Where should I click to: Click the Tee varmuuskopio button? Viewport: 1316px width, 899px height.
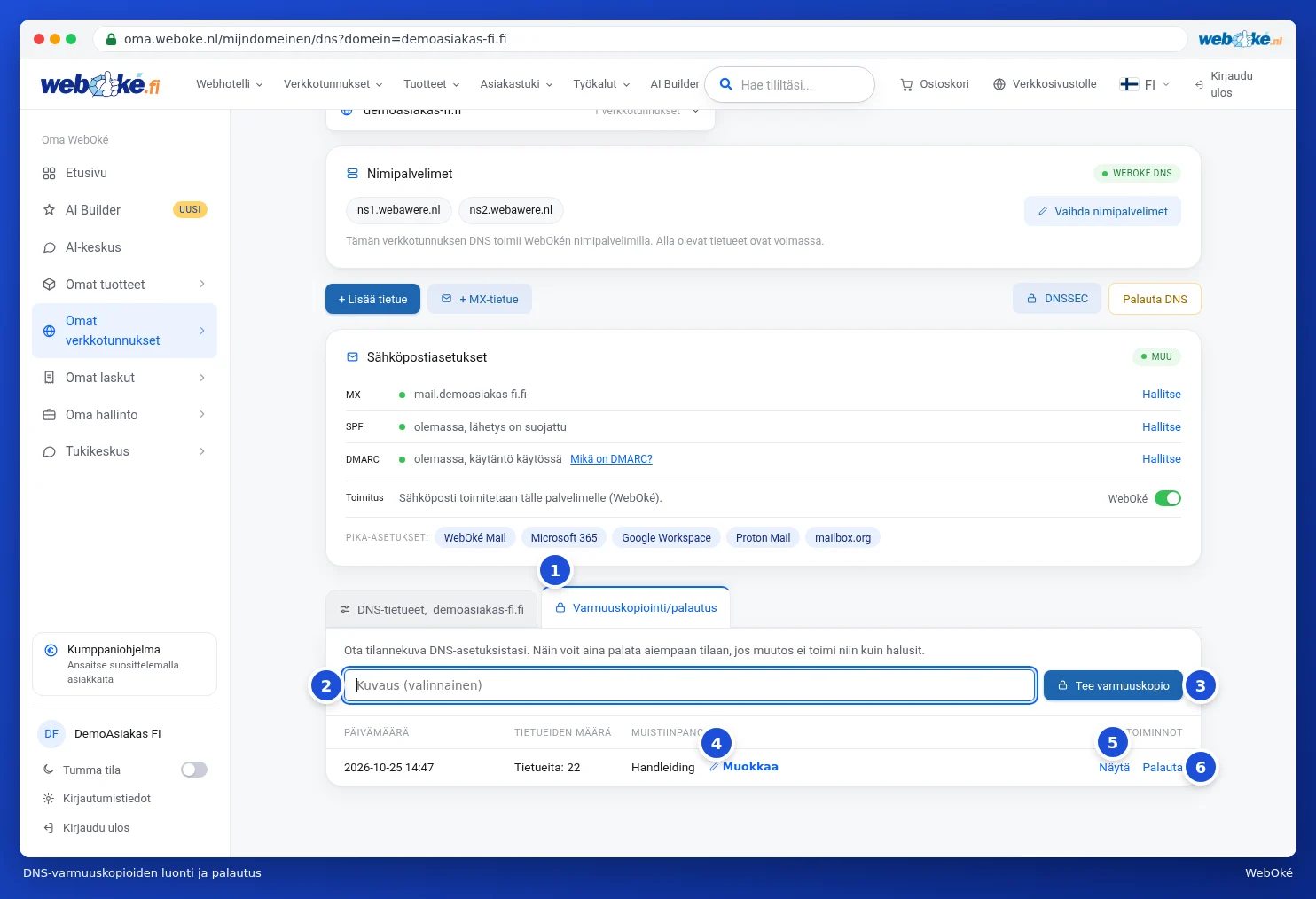pos(1113,685)
